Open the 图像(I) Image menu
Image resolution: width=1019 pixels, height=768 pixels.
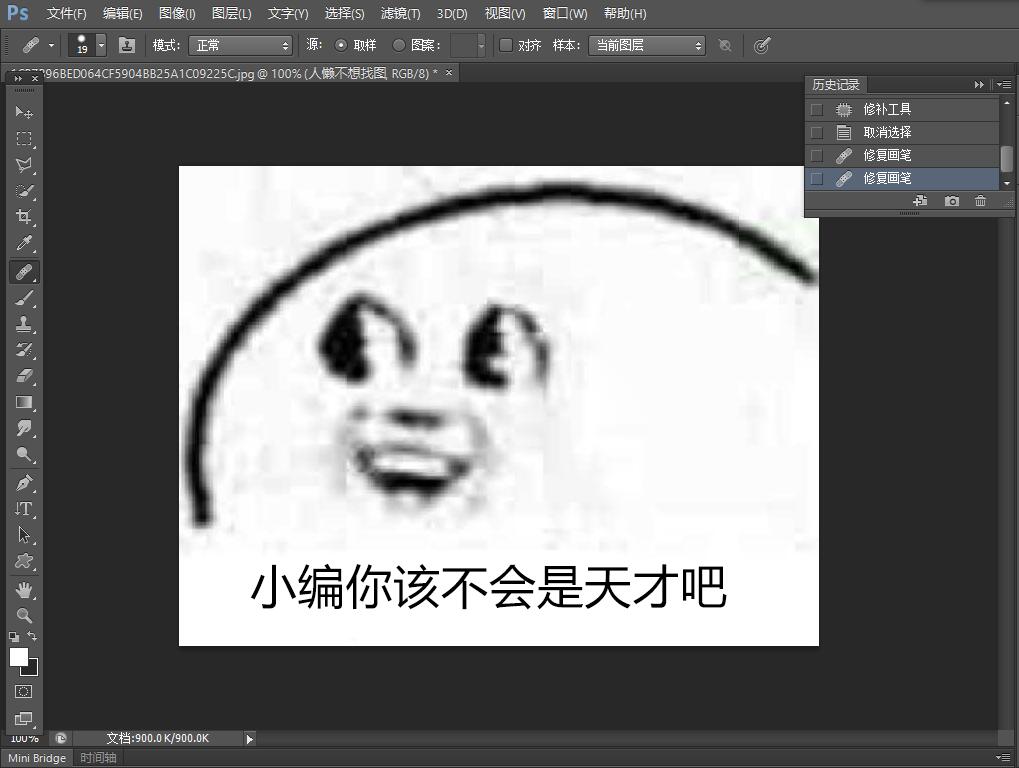[x=177, y=13]
